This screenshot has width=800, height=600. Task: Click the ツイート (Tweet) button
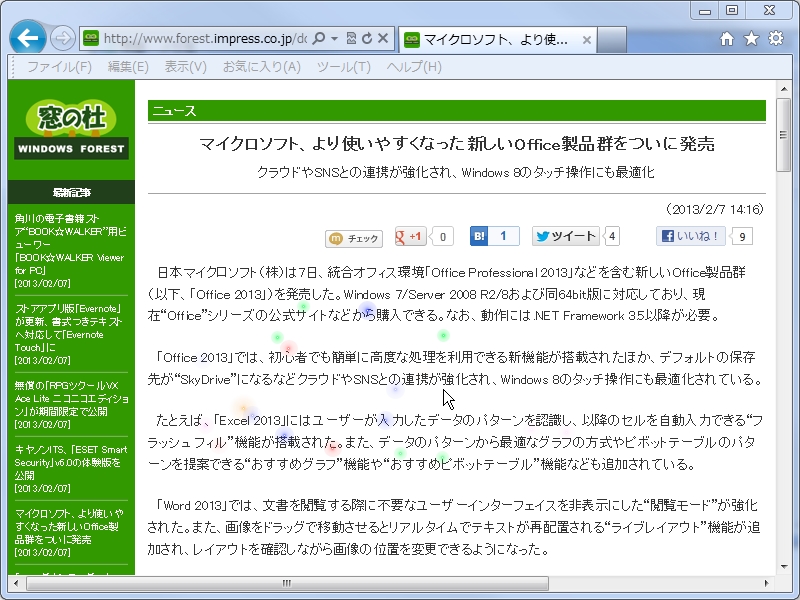[x=565, y=236]
